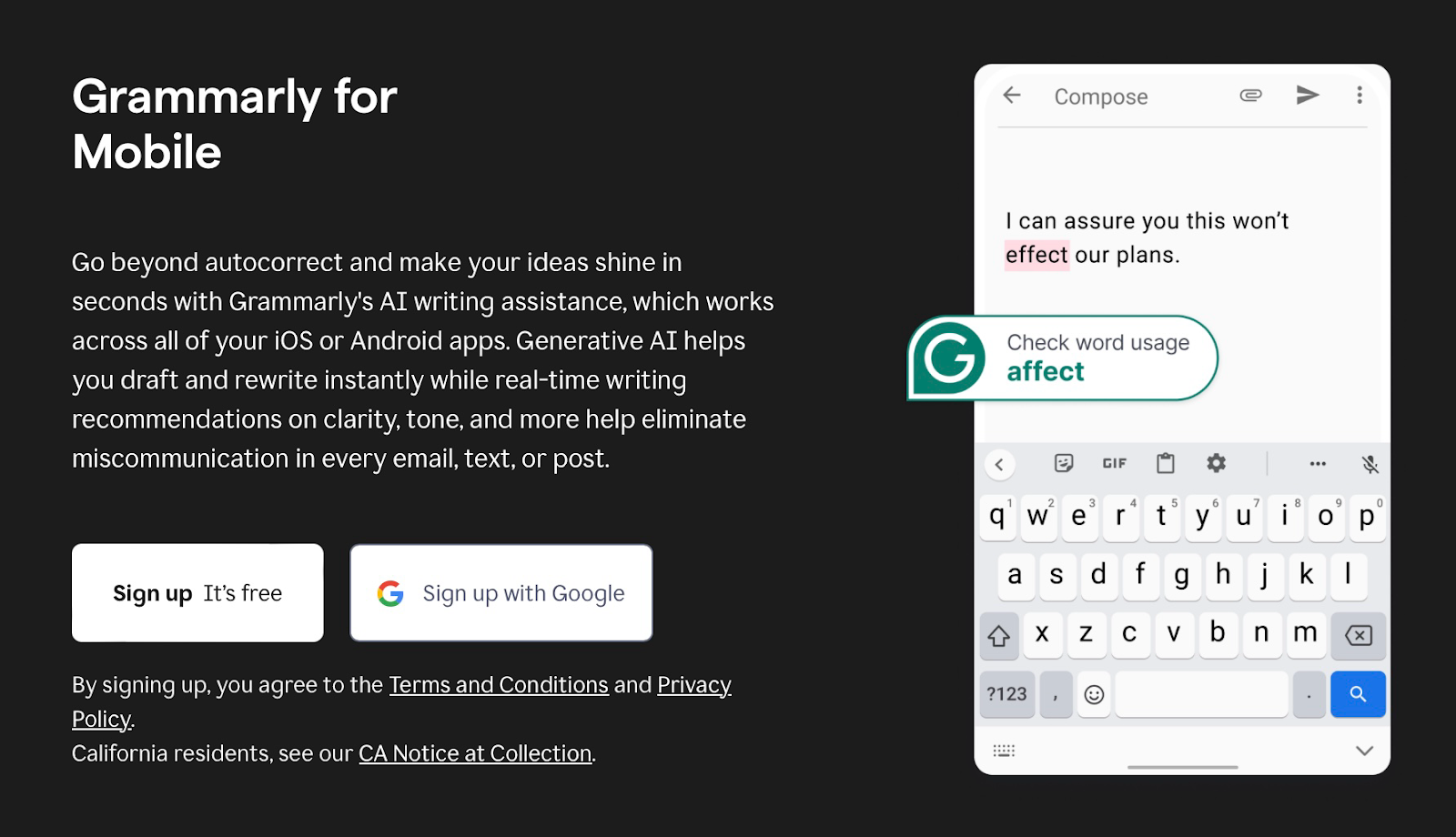Collapse the keyboard with the down chevron
1456x837 pixels.
coord(1363,750)
